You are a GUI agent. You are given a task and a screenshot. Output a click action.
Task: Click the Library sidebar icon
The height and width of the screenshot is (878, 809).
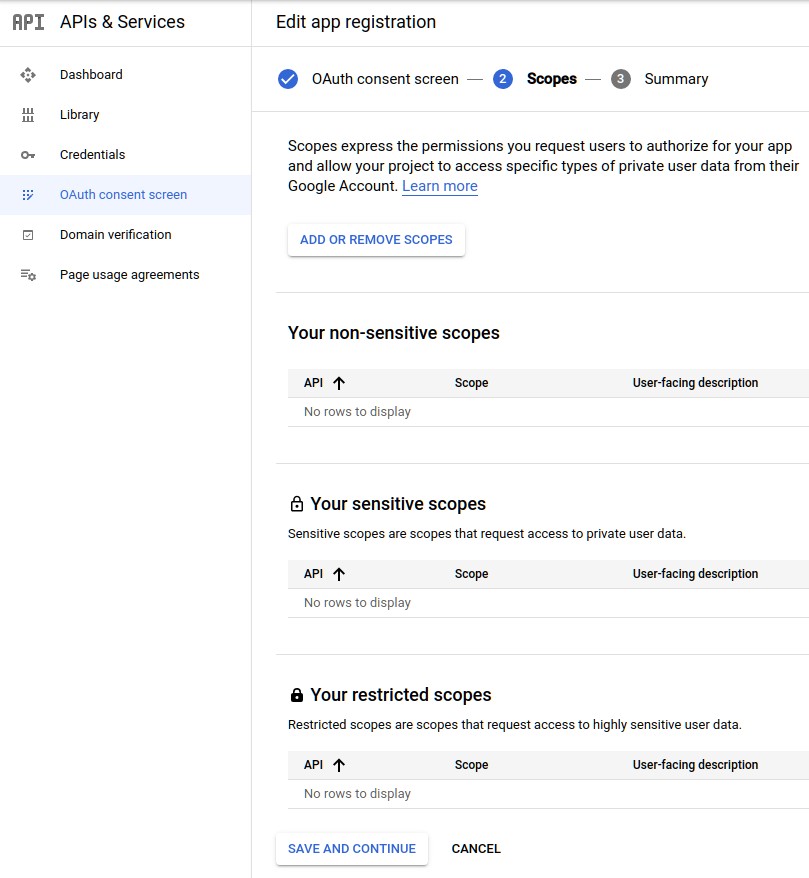click(28, 115)
